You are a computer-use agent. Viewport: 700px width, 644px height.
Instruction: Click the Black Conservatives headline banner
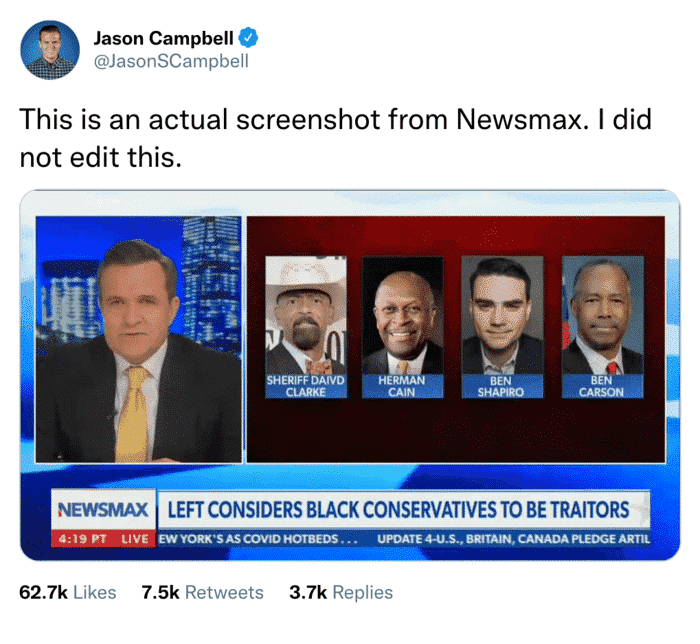click(x=404, y=510)
